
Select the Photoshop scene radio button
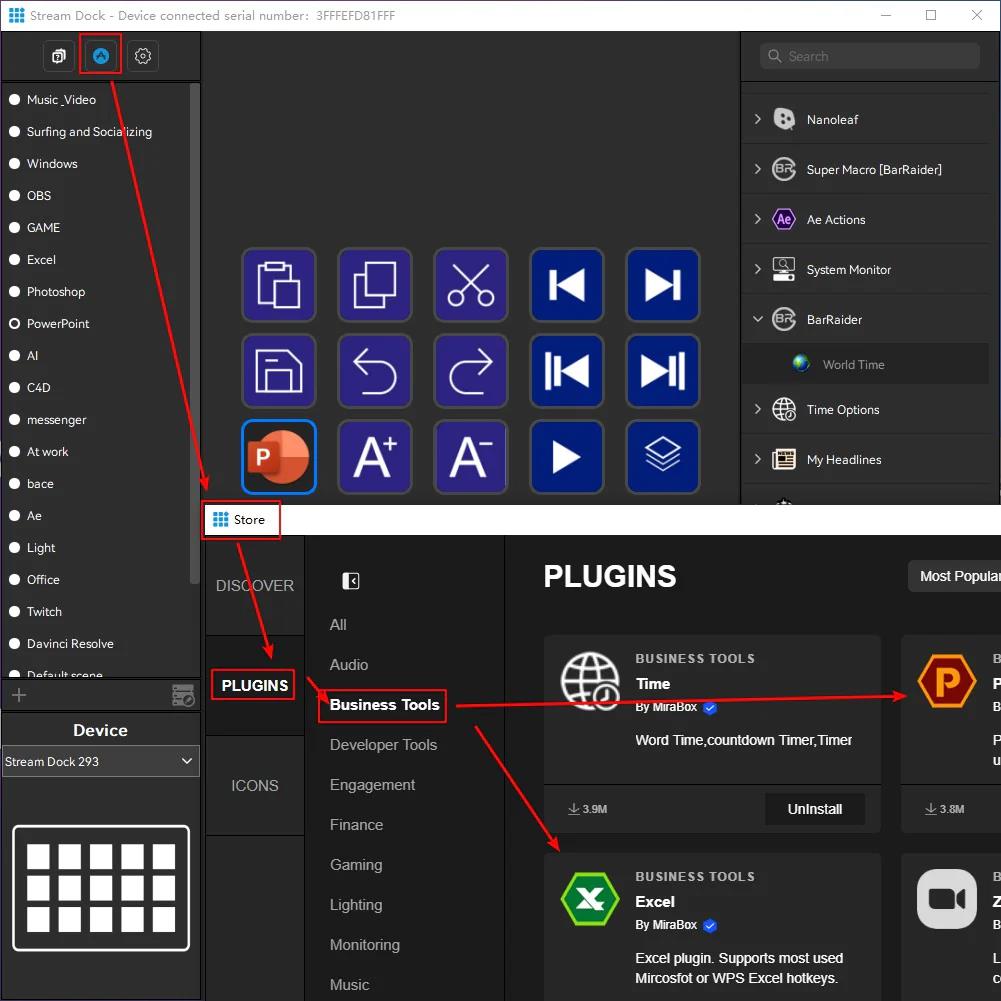(15, 292)
